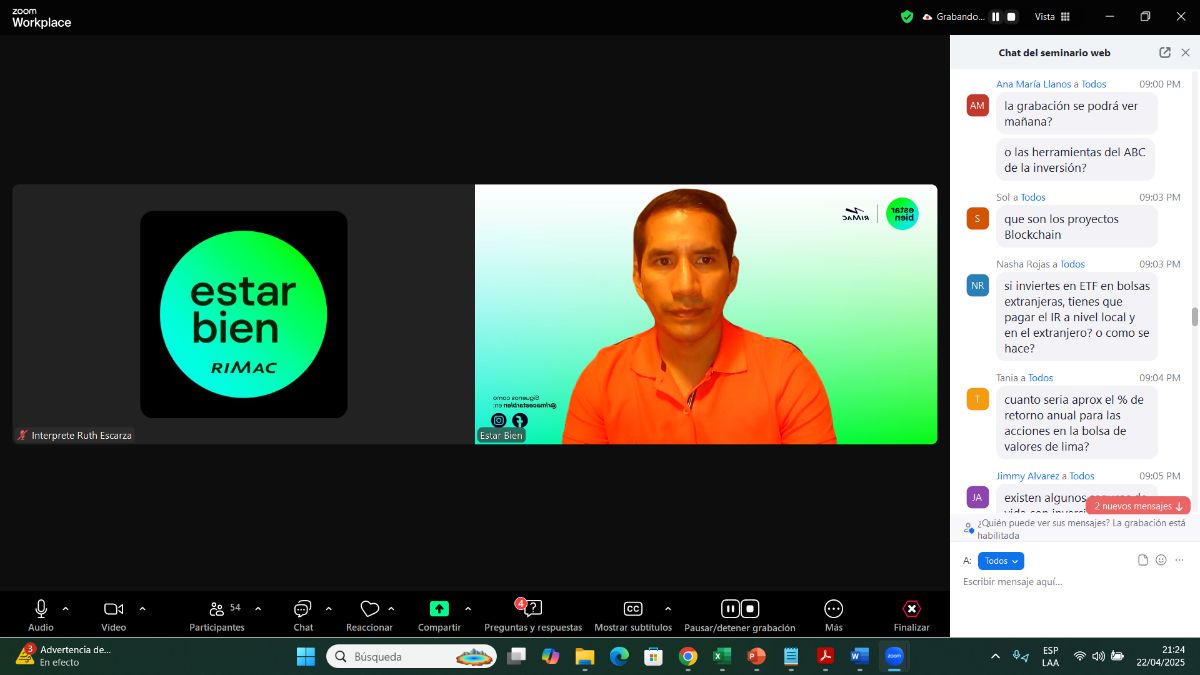
Task: Open the Reaccionar reactions icon
Action: click(369, 609)
